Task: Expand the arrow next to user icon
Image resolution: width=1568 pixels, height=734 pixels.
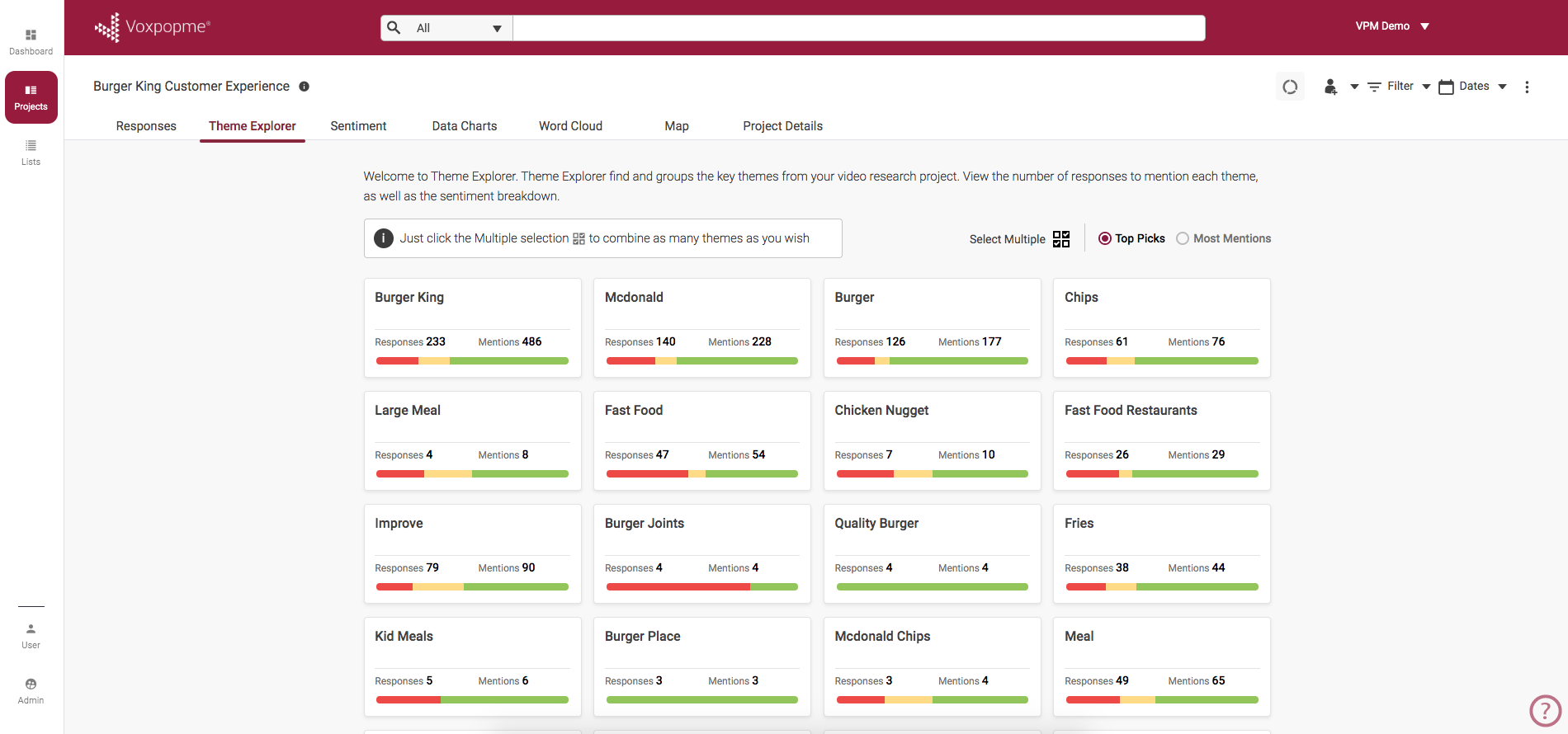Action: point(1354,87)
